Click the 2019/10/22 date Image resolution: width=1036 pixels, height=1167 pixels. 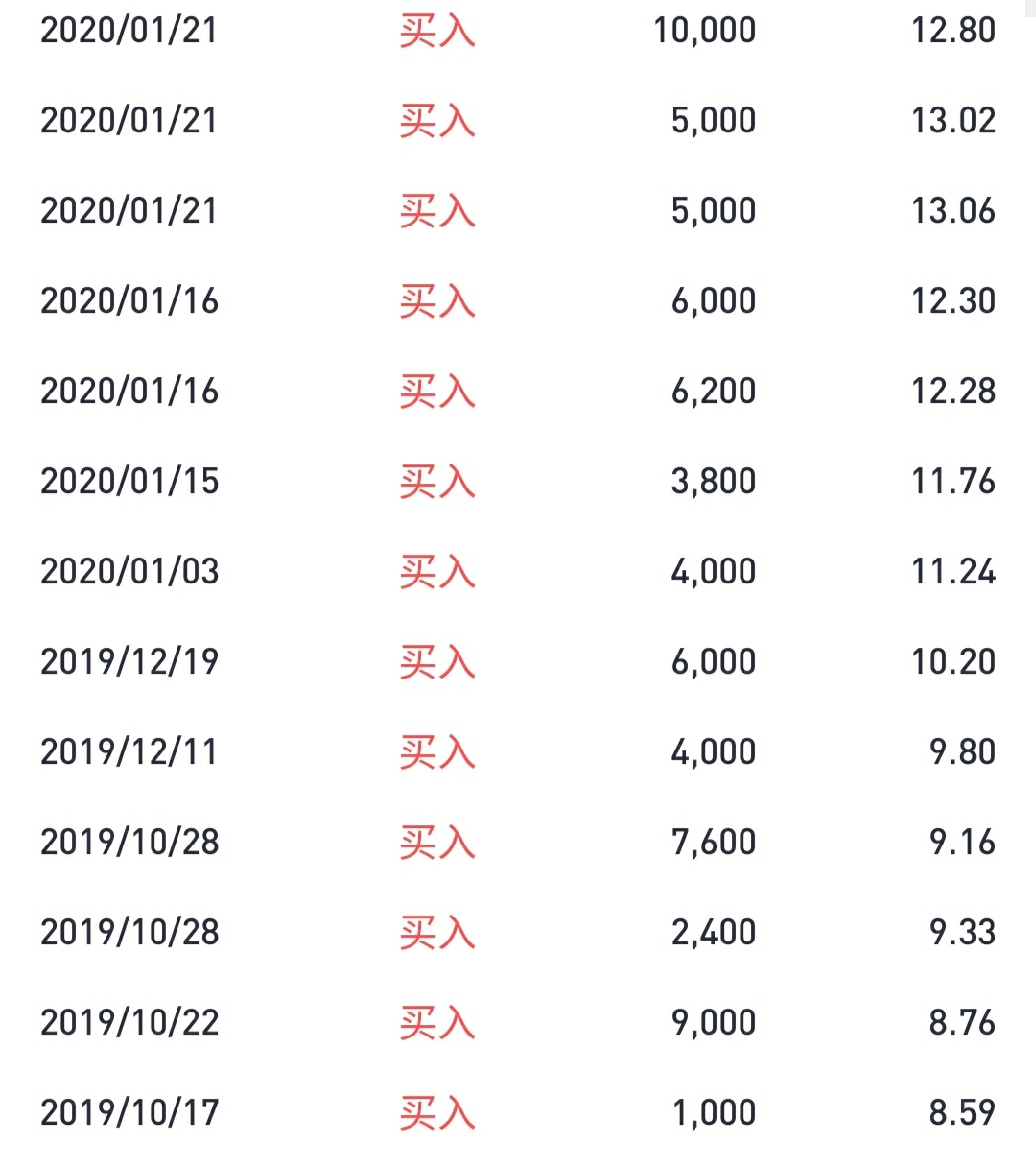point(129,1023)
